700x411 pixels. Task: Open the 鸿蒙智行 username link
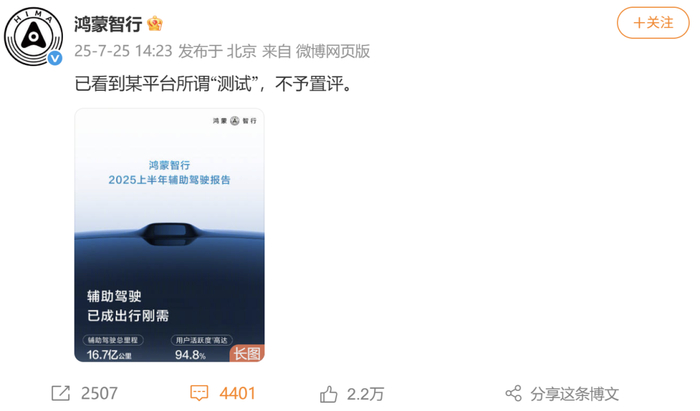(108, 24)
